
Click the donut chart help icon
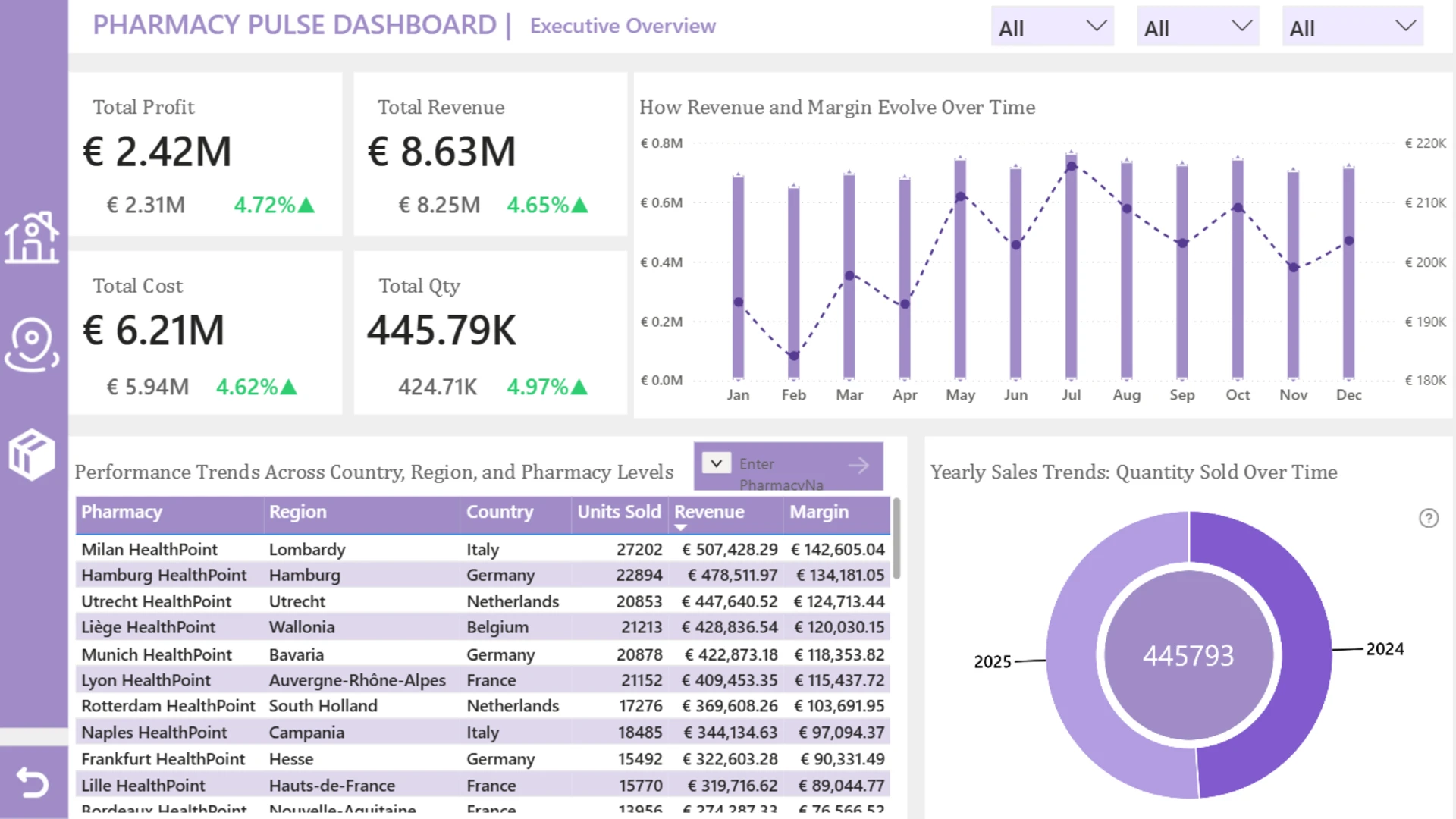1429,518
